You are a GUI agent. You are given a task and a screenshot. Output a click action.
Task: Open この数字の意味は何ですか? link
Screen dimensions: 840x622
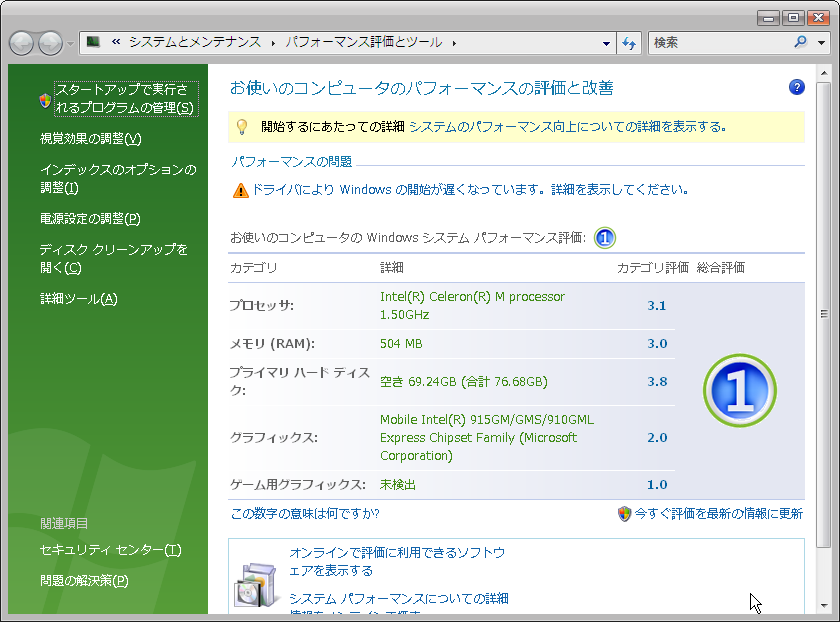tap(305, 514)
